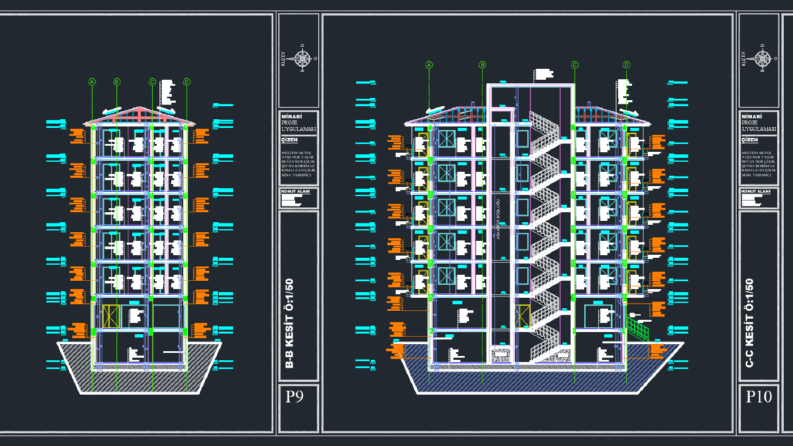The image size is (793, 446).
Task: Select grid axis bubble A in B-B section
Action: (x=92, y=82)
